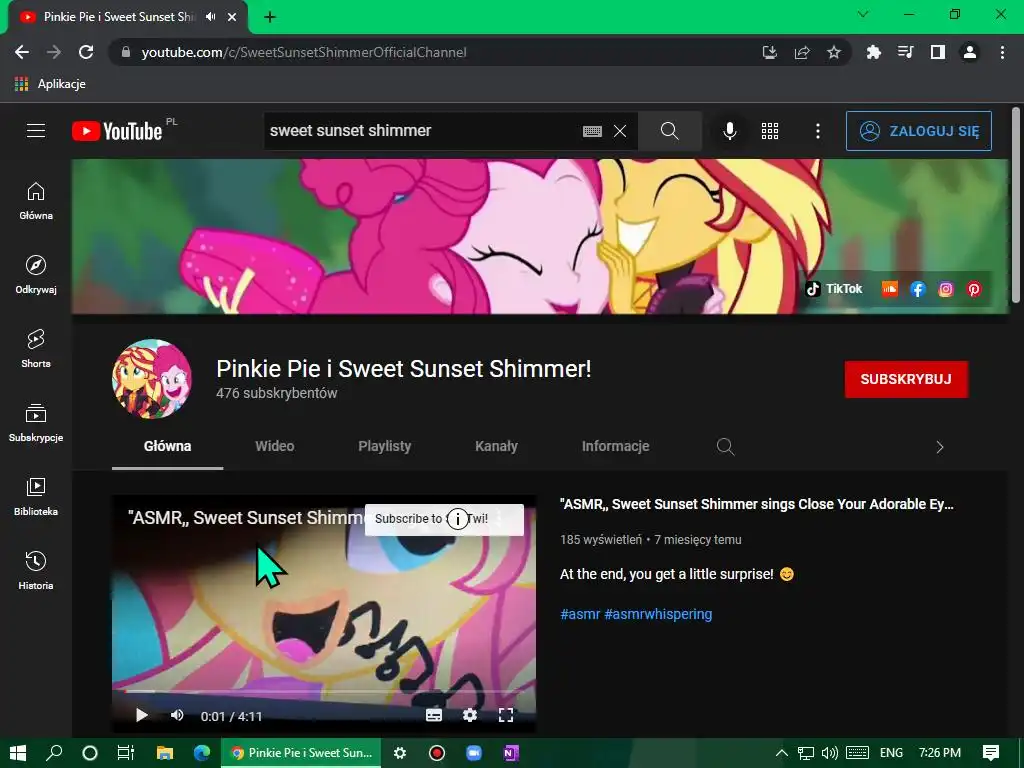Toggle Chrome side panel
Image resolution: width=1024 pixels, height=768 pixels.
pyautogui.click(x=938, y=52)
